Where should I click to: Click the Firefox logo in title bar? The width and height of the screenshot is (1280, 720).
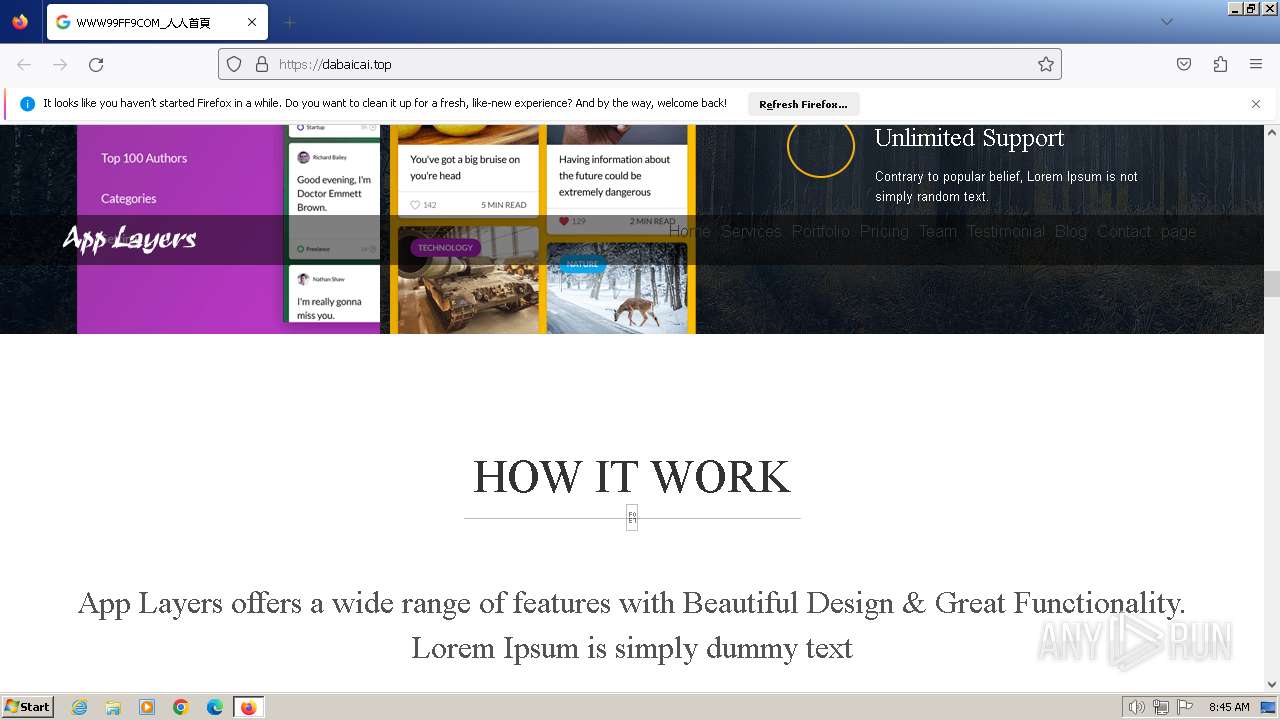click(x=20, y=22)
